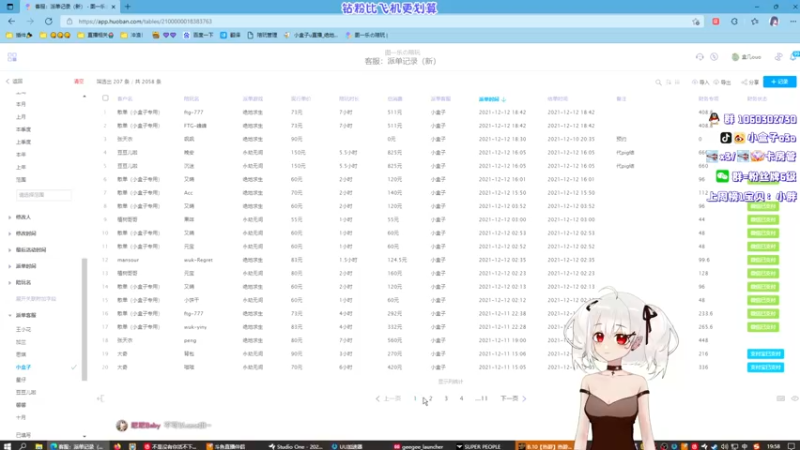The width and height of the screenshot is (800, 450).
Task: Sort by the highlighted 派单时间 column header
Action: [492, 99]
